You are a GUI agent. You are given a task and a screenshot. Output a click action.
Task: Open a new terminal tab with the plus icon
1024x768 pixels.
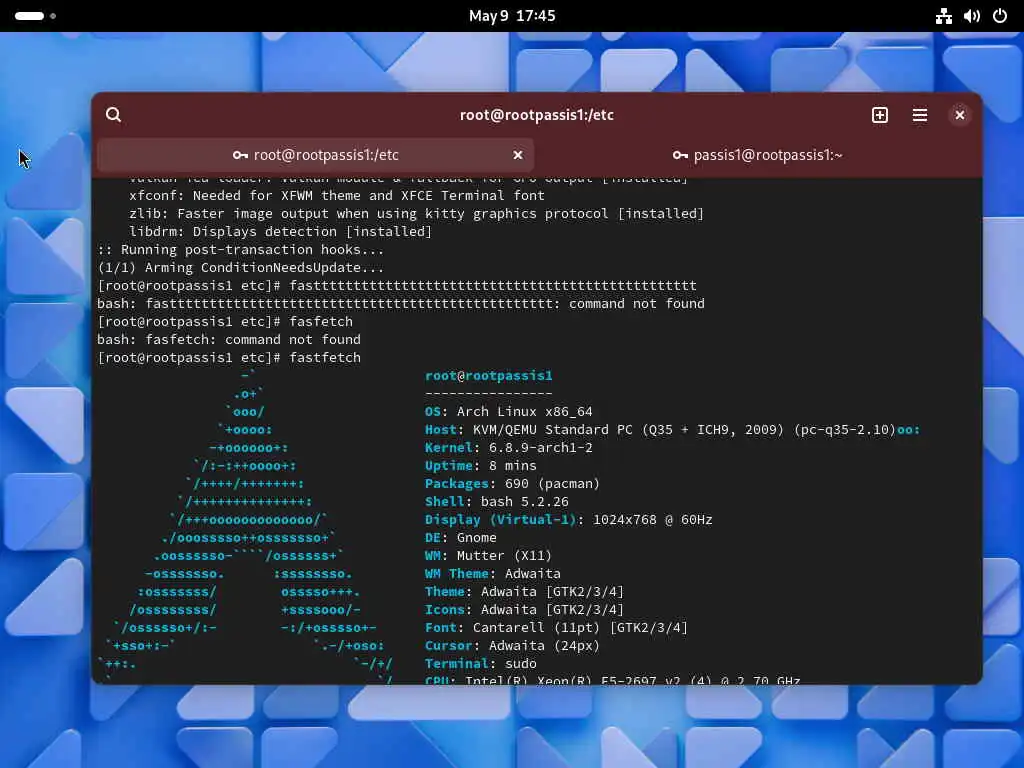(x=880, y=115)
